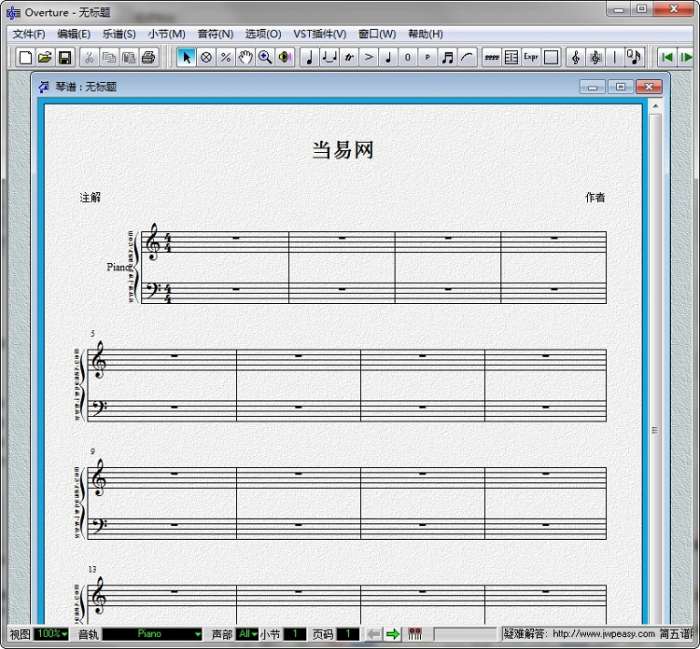This screenshot has width=700, height=649.
Task: Click the 页码 page number field
Action: point(347,634)
